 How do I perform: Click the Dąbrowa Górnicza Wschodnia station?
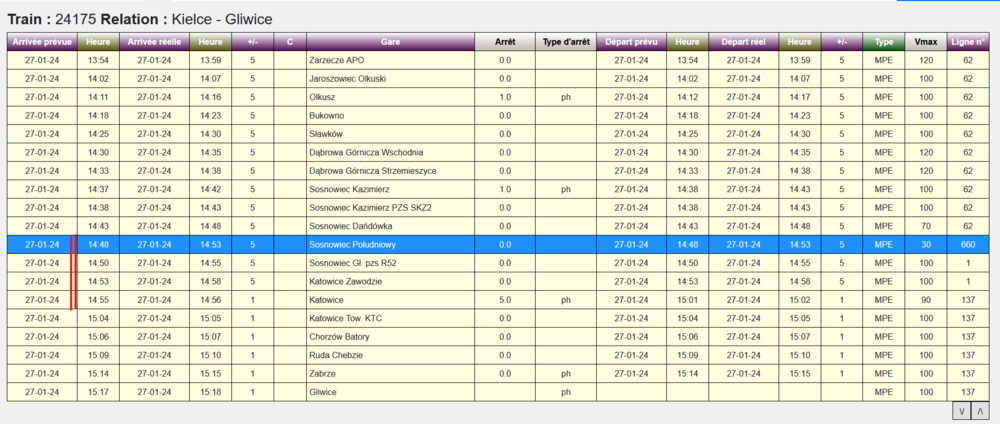366,152
